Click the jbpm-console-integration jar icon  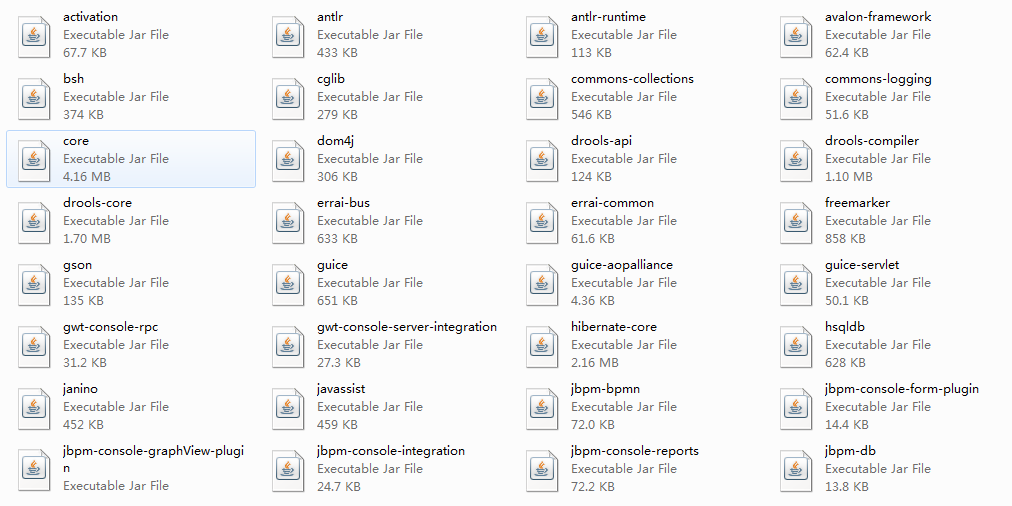[x=288, y=470]
